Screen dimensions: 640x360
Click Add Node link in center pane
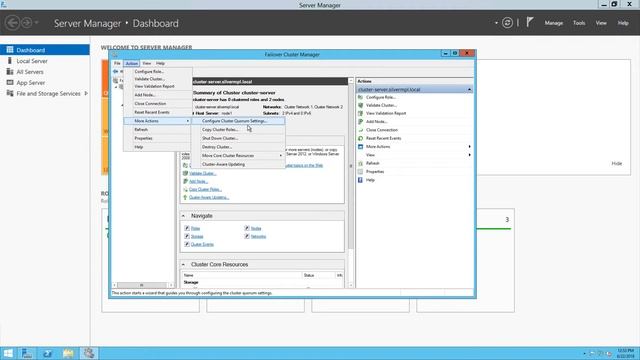[198, 181]
